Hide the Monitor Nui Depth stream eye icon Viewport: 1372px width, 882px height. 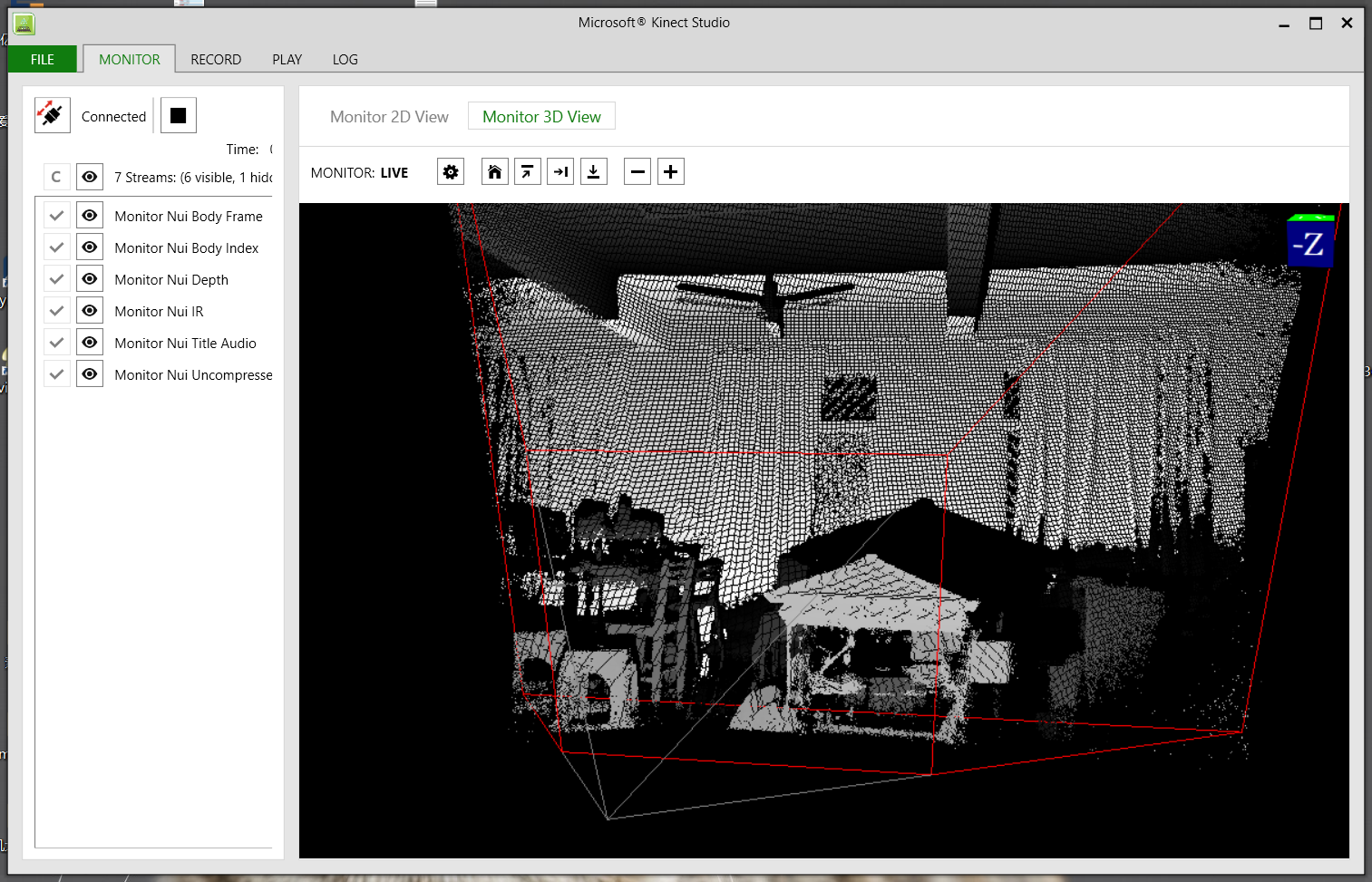coord(89,277)
